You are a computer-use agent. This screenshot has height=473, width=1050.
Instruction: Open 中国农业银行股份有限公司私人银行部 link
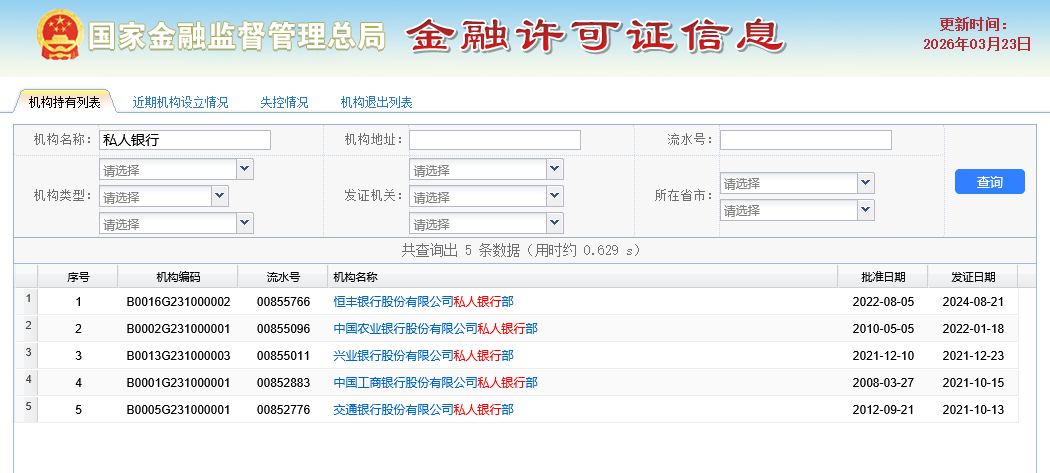click(x=435, y=328)
